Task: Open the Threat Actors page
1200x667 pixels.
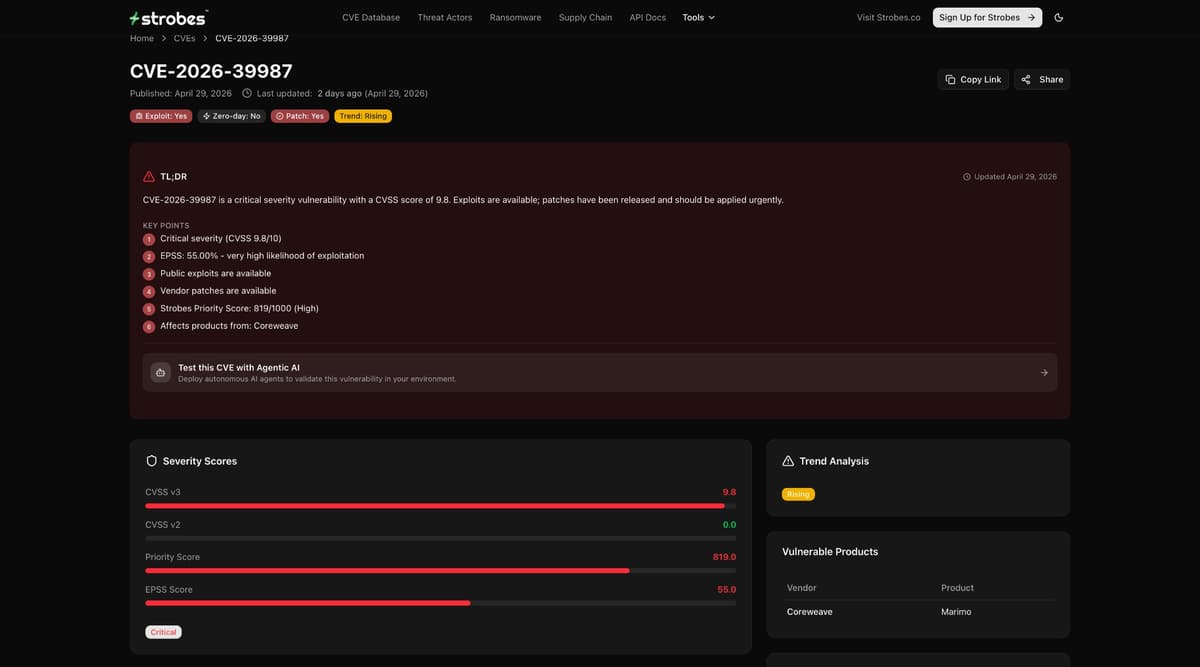Action: 445,17
